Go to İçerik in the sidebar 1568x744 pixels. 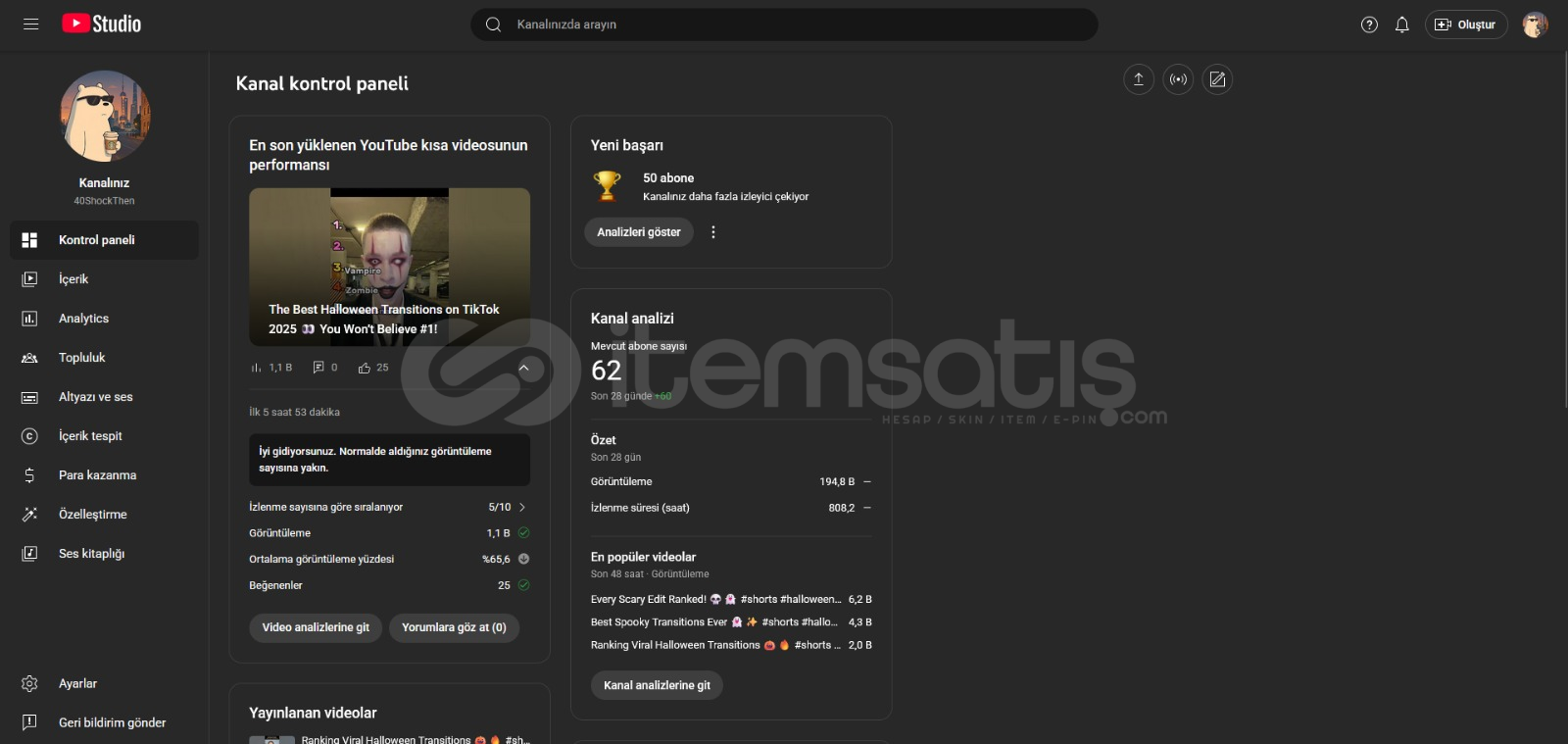(x=73, y=279)
